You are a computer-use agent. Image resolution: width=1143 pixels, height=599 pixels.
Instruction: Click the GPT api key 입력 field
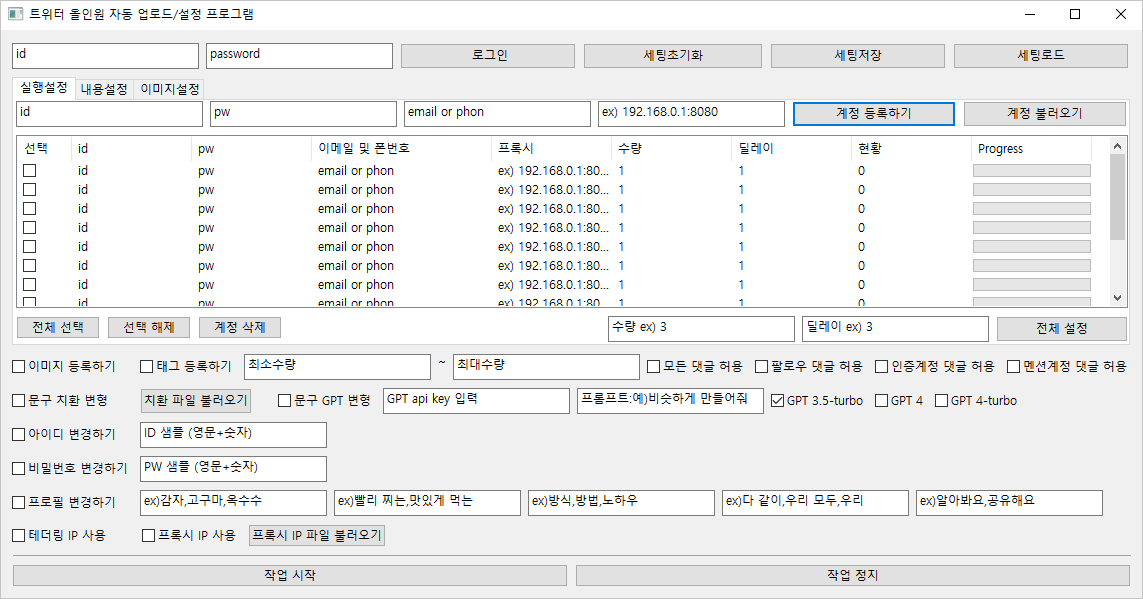pos(476,401)
